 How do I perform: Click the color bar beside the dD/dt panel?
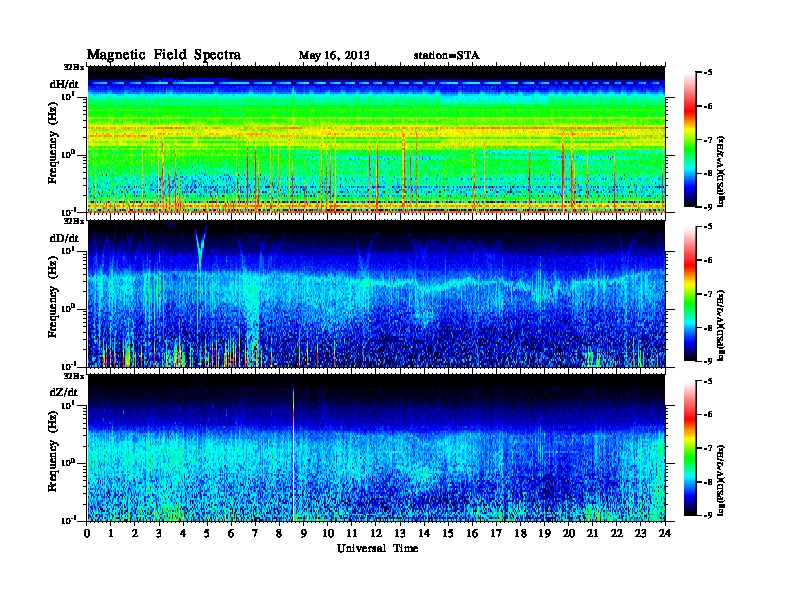pos(690,294)
